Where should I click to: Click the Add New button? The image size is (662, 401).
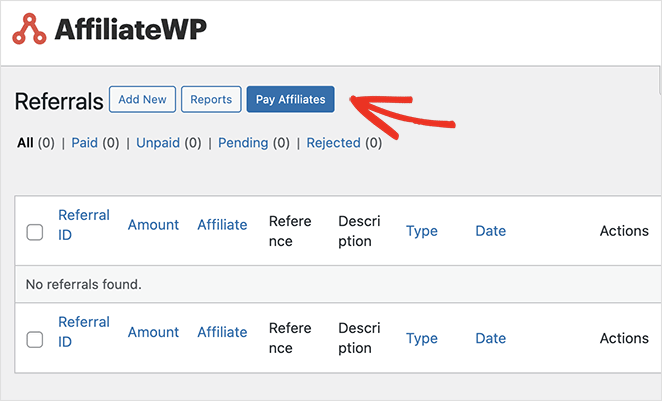142,99
